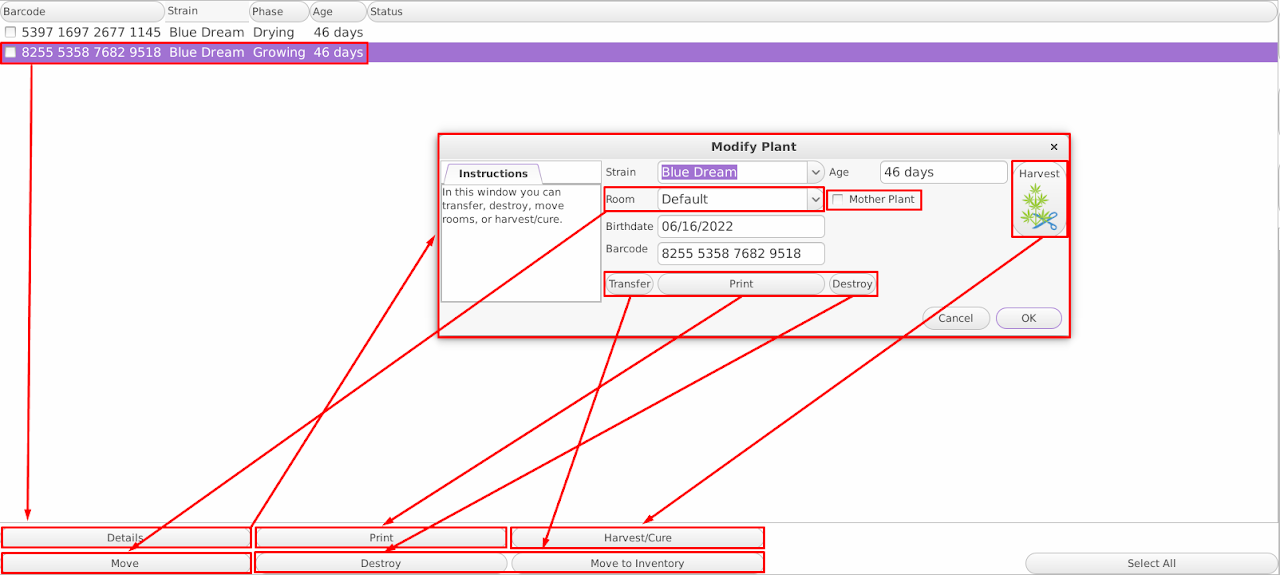
Task: Confirm changes with the OK button
Action: 1028,318
